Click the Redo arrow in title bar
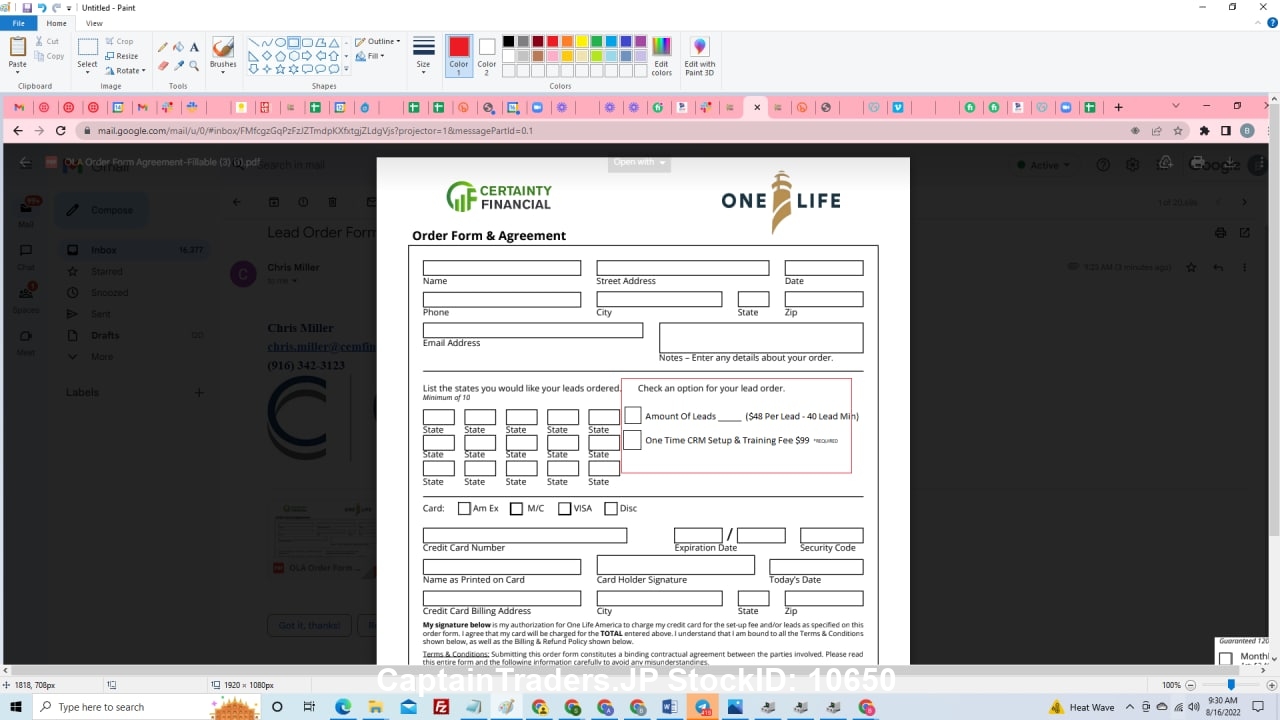The width and height of the screenshot is (1280, 720). 57,7
